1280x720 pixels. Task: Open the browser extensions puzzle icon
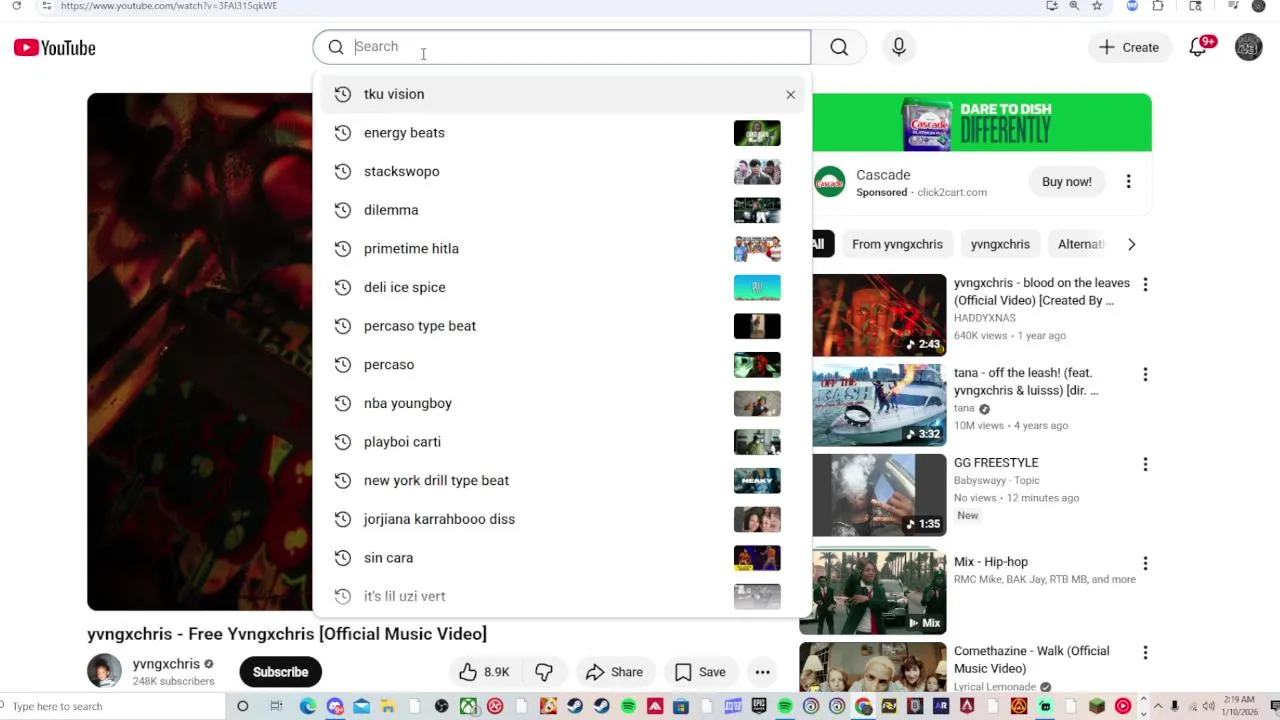pyautogui.click(x=1158, y=6)
